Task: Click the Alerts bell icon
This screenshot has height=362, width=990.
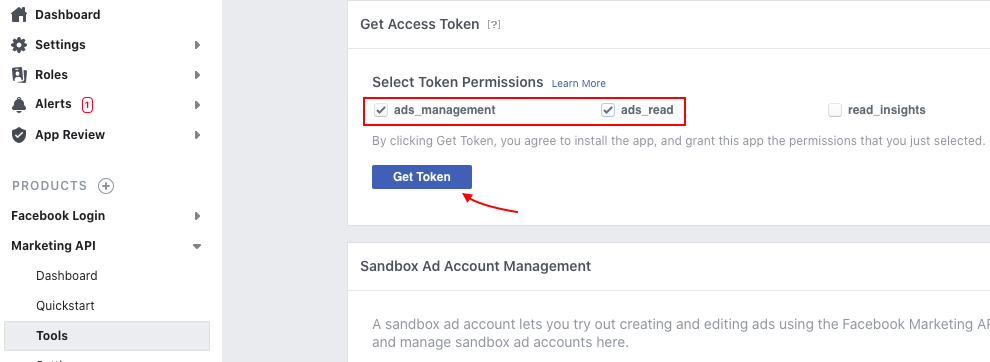Action: 20,104
